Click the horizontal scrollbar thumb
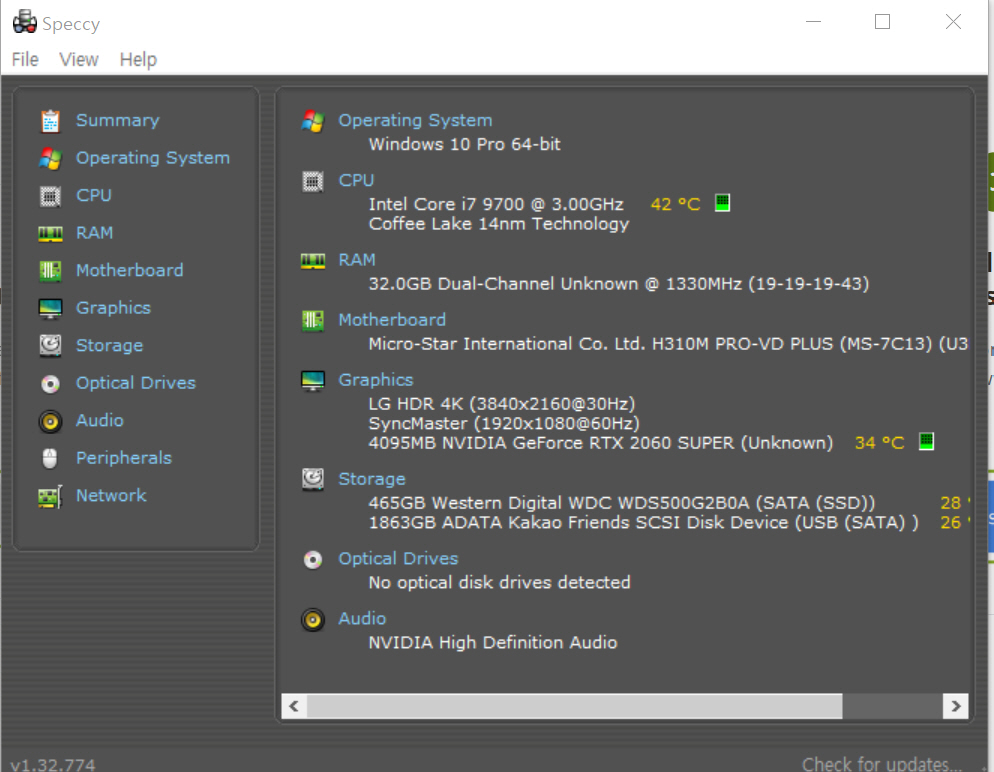Screen dimensions: 994x772 point(575,706)
